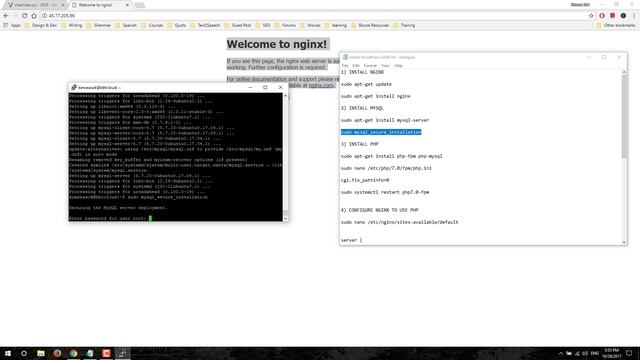Click Notepad scrollbar up arrow
The image size is (640, 360).
(x=624, y=72)
